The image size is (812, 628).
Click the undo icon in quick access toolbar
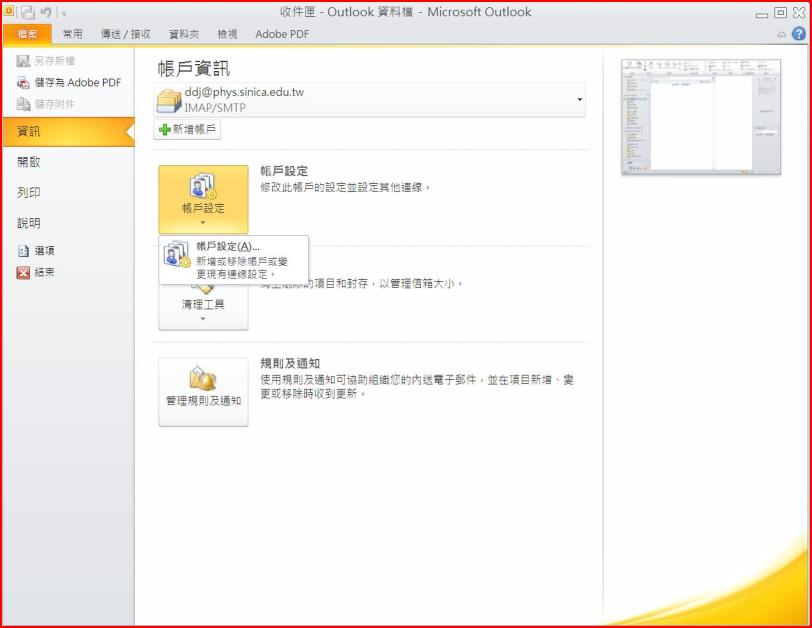[x=46, y=12]
